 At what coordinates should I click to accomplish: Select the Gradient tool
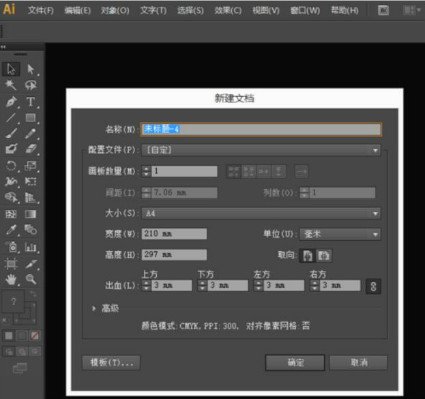[30, 214]
